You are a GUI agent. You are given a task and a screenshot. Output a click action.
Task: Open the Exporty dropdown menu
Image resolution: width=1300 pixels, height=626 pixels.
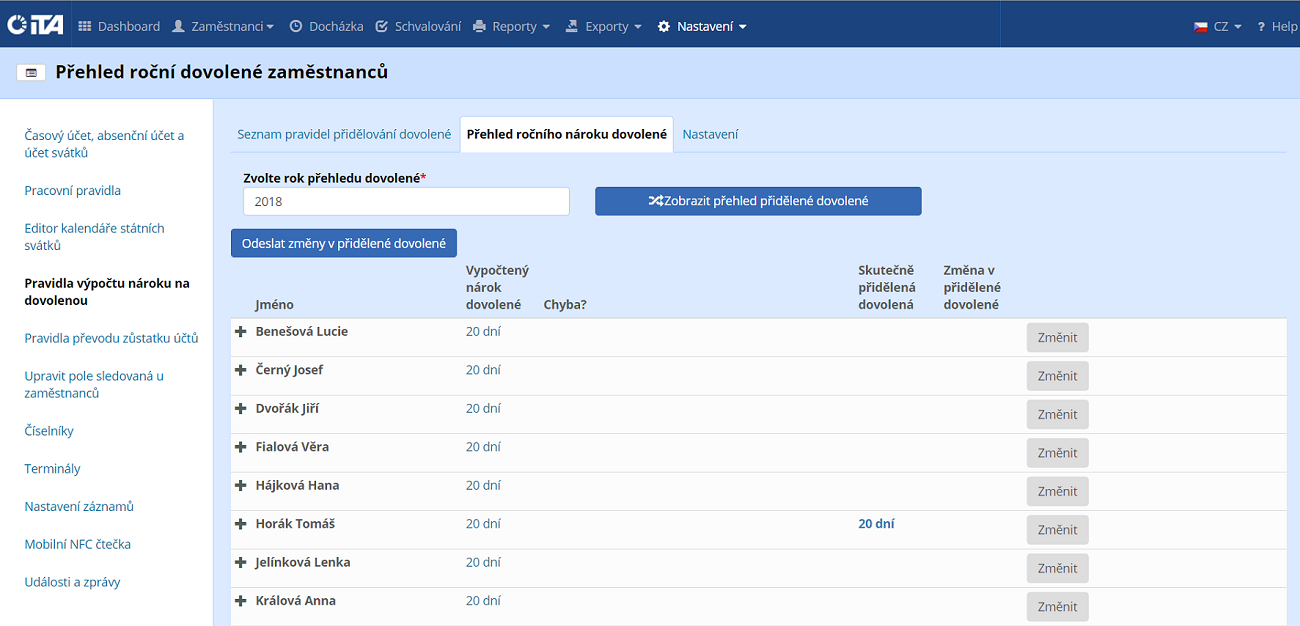604,27
